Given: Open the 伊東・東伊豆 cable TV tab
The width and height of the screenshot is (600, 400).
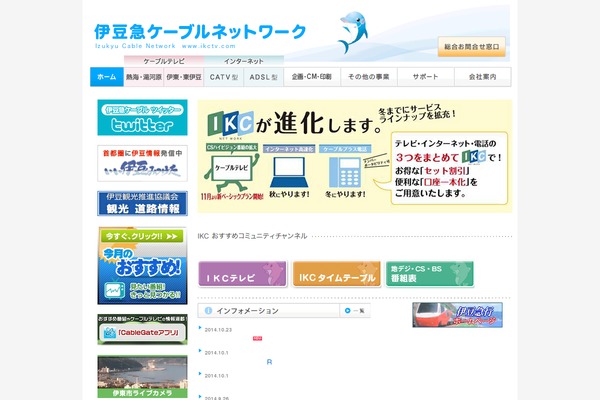Looking at the screenshot, I should [184, 77].
